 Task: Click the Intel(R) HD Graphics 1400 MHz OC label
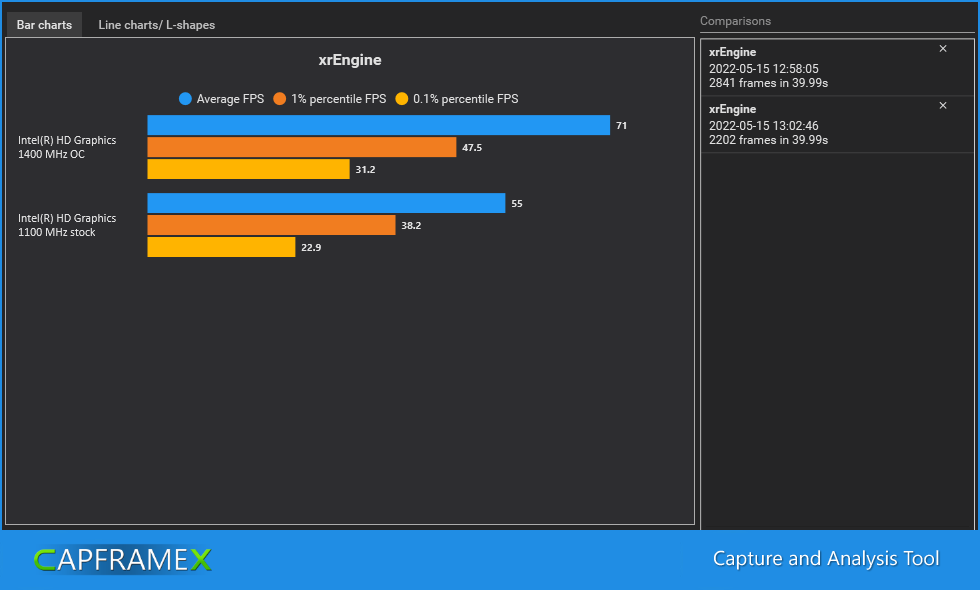[x=67, y=147]
